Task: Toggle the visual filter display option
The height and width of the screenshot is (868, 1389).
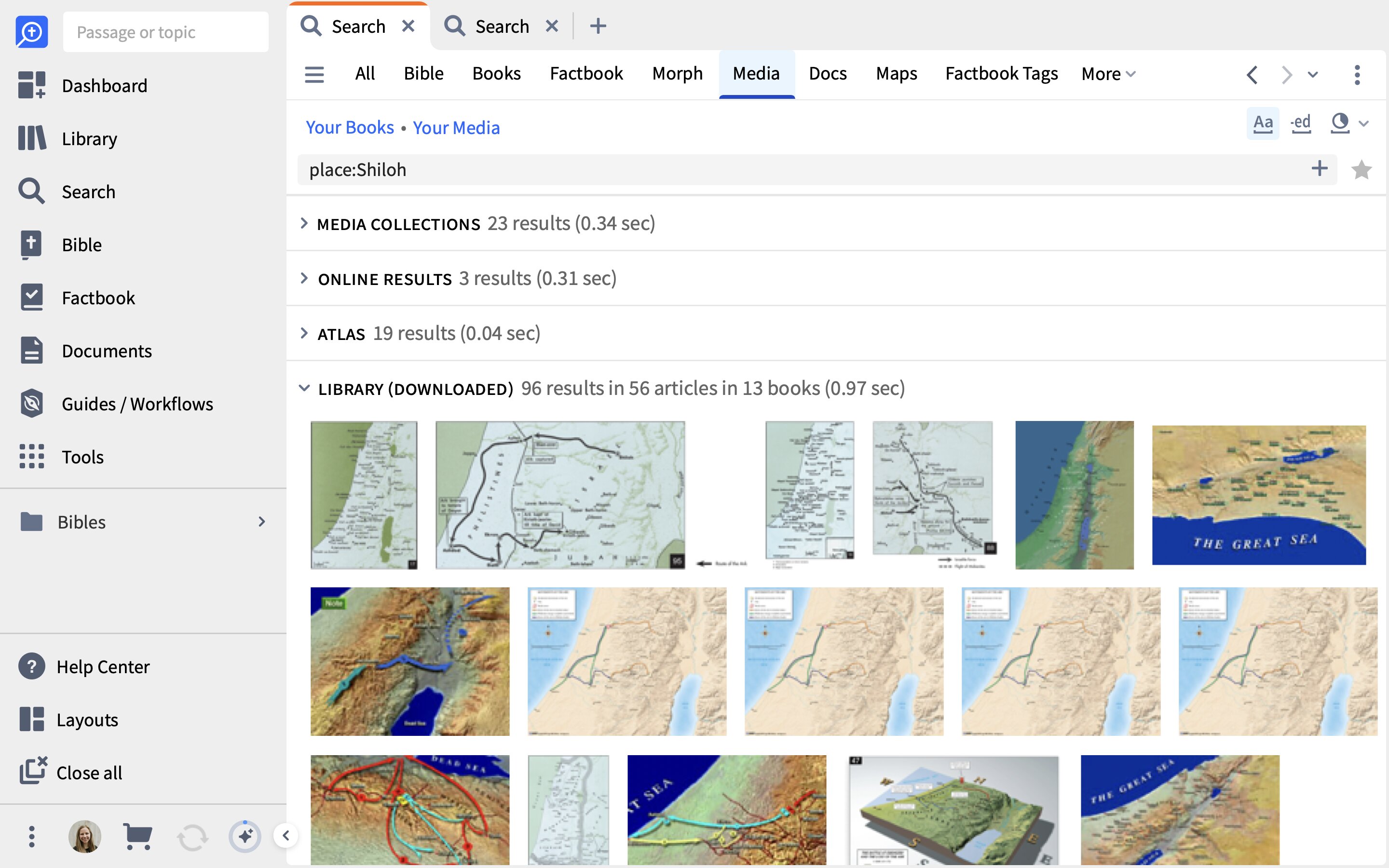Action: [1340, 123]
